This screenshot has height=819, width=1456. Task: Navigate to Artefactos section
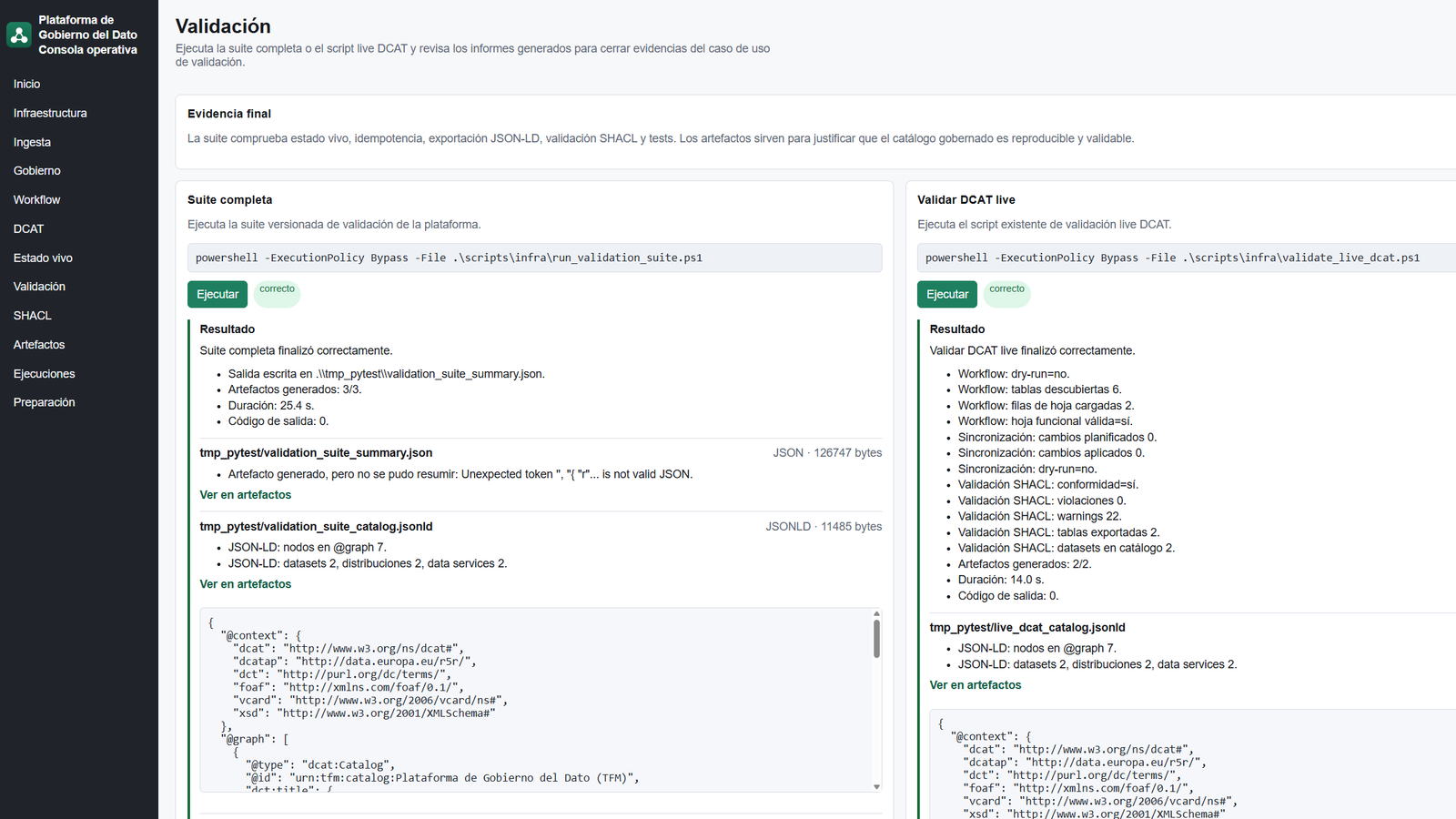[x=39, y=344]
